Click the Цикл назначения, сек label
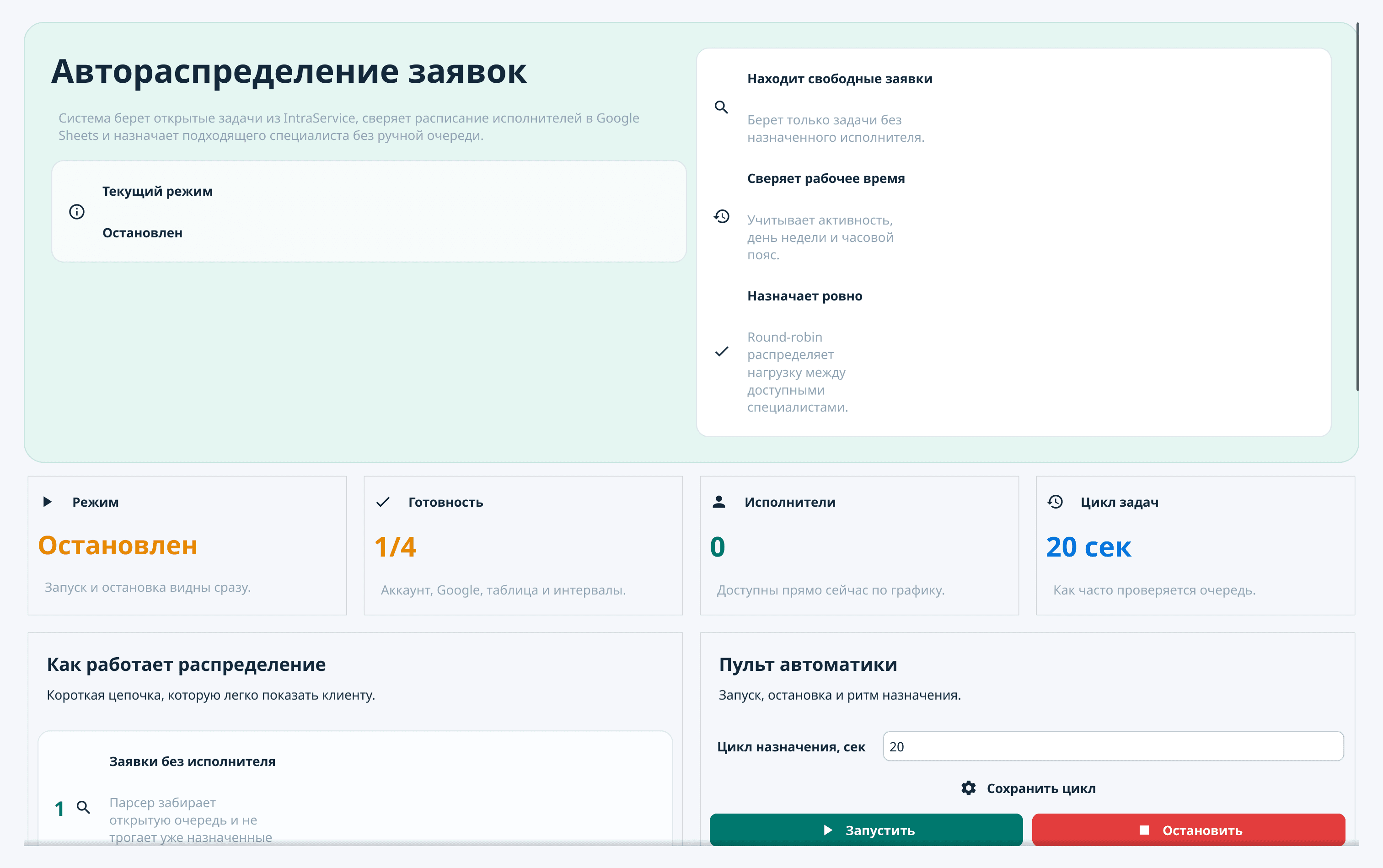 pyautogui.click(x=791, y=747)
